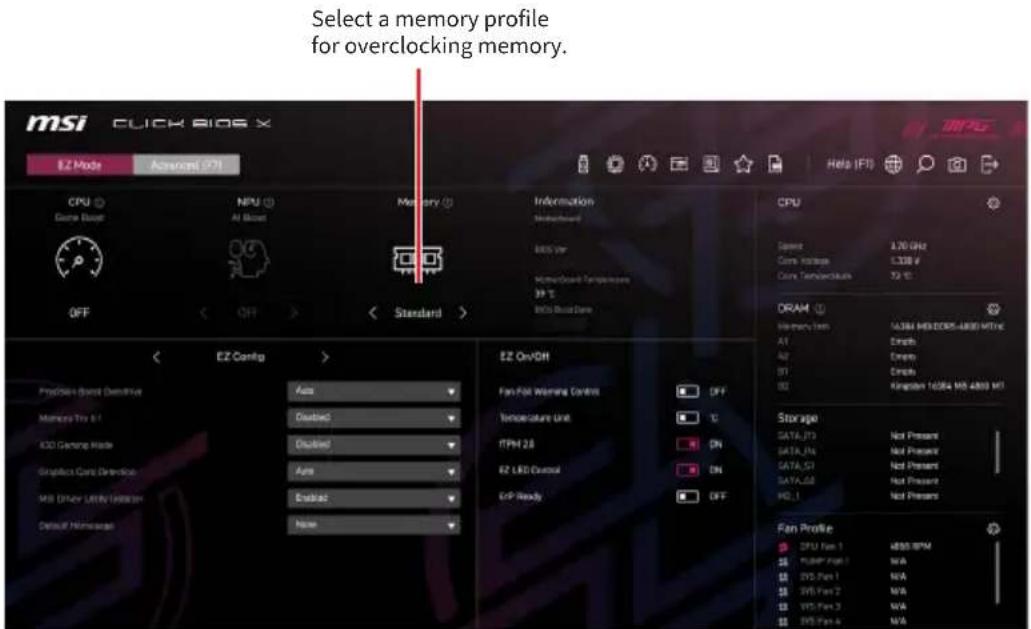Open search with the magnifier icon

(925, 164)
